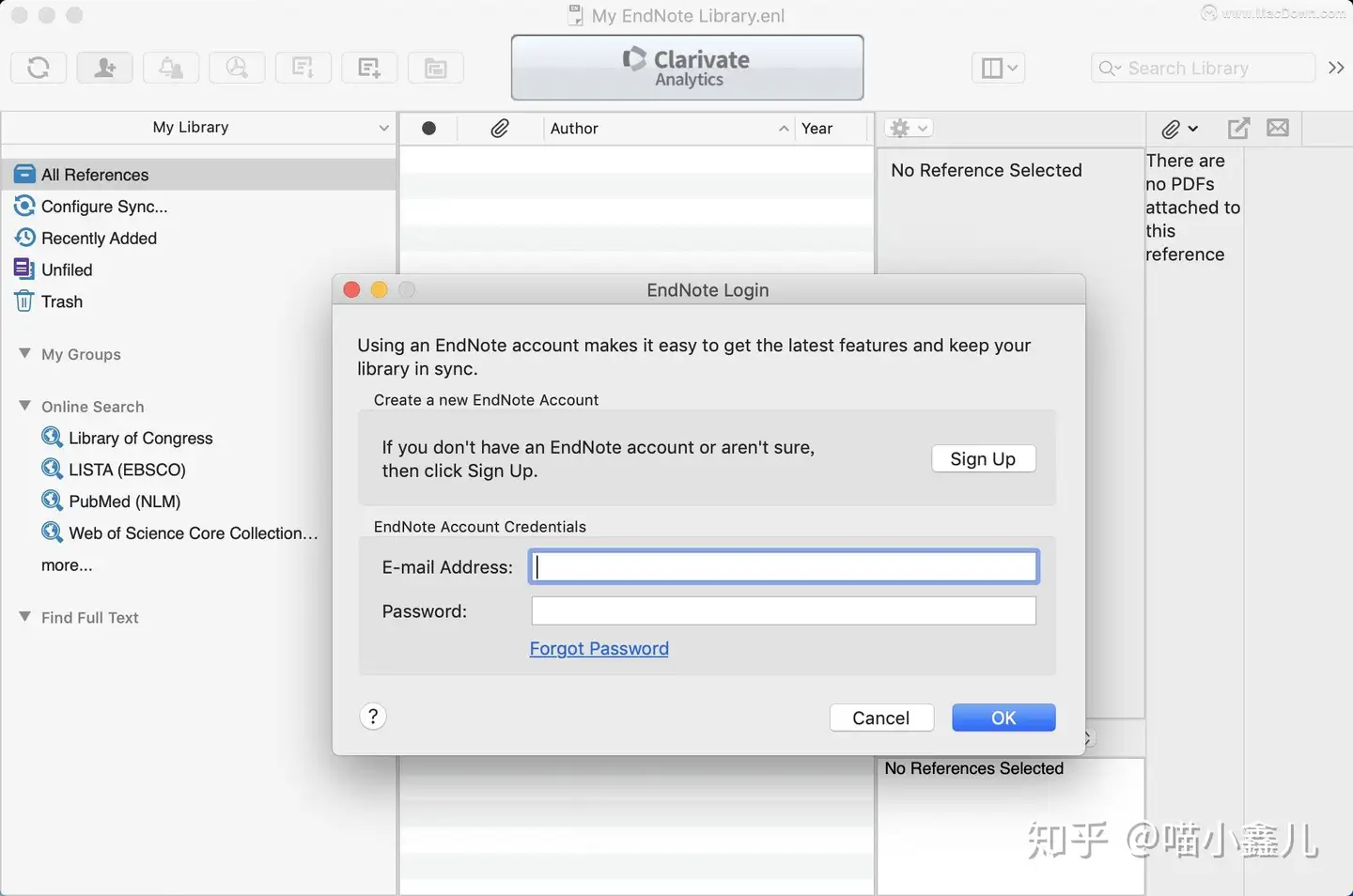Open the Trash group
Viewport: 1353px width, 896px height.
point(62,301)
